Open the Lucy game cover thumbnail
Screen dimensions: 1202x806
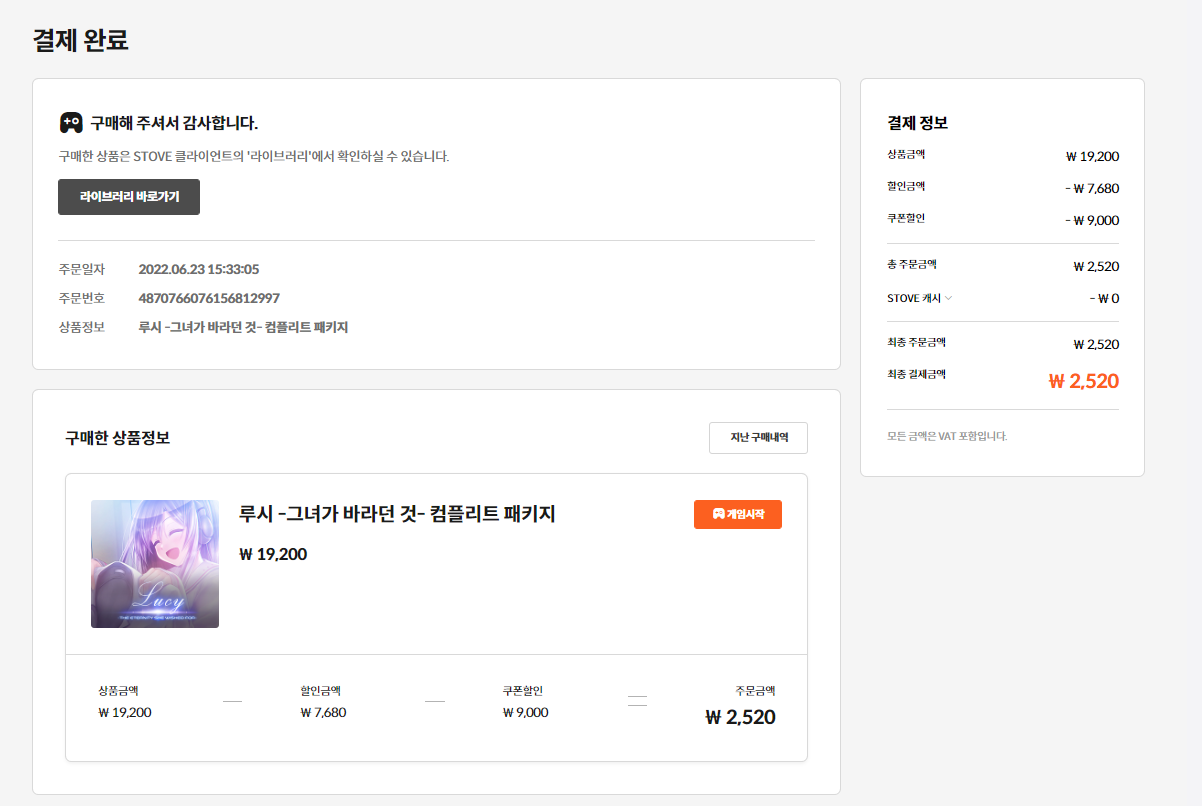click(x=155, y=564)
